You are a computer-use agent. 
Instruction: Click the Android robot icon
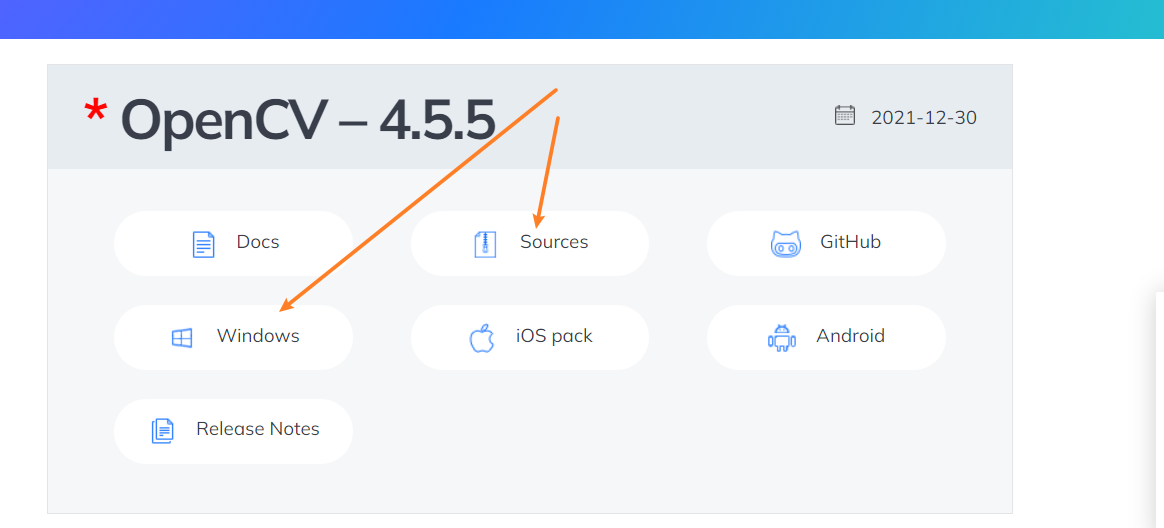(x=781, y=338)
